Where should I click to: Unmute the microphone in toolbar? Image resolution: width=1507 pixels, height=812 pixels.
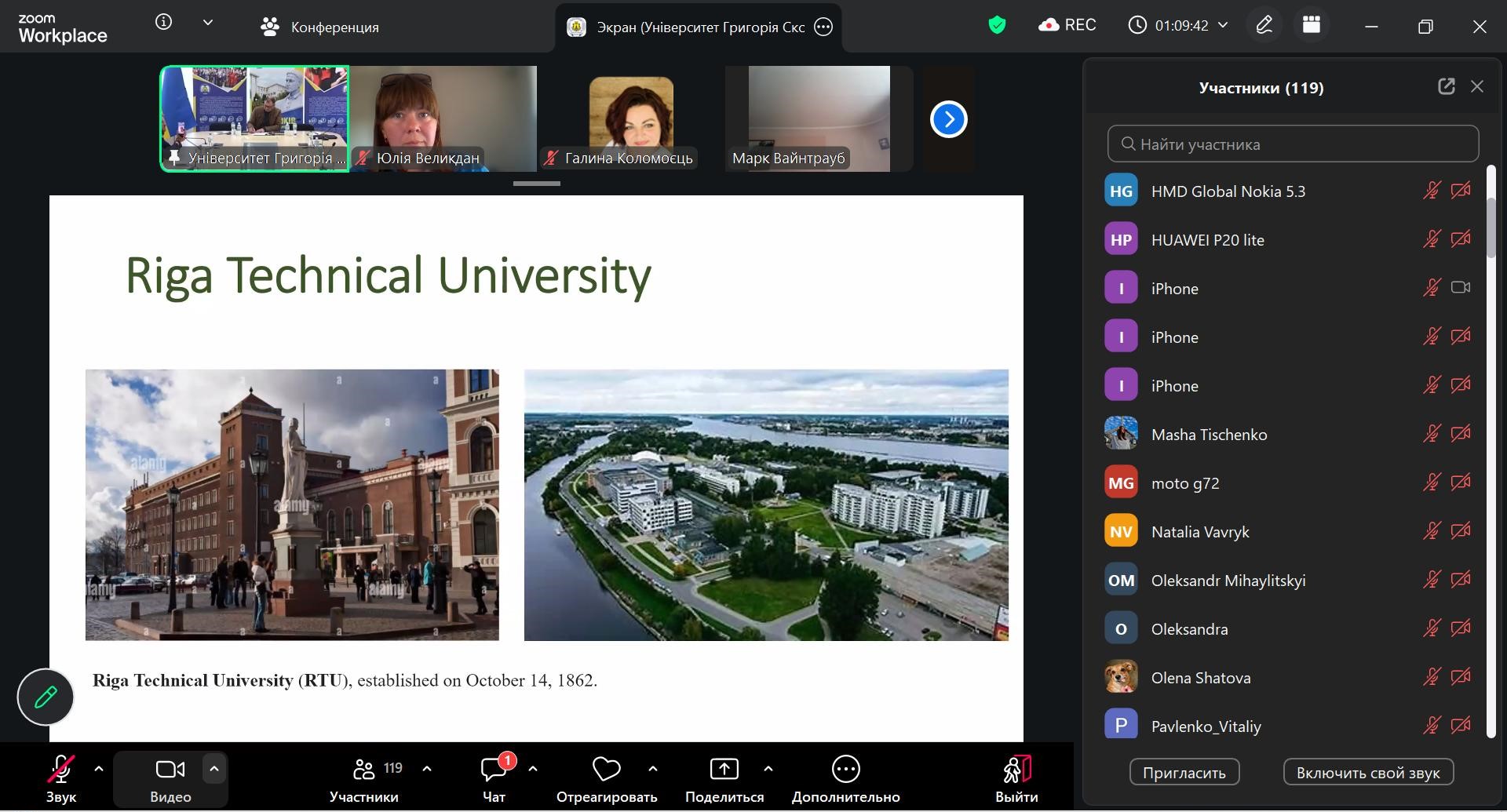tap(61, 770)
